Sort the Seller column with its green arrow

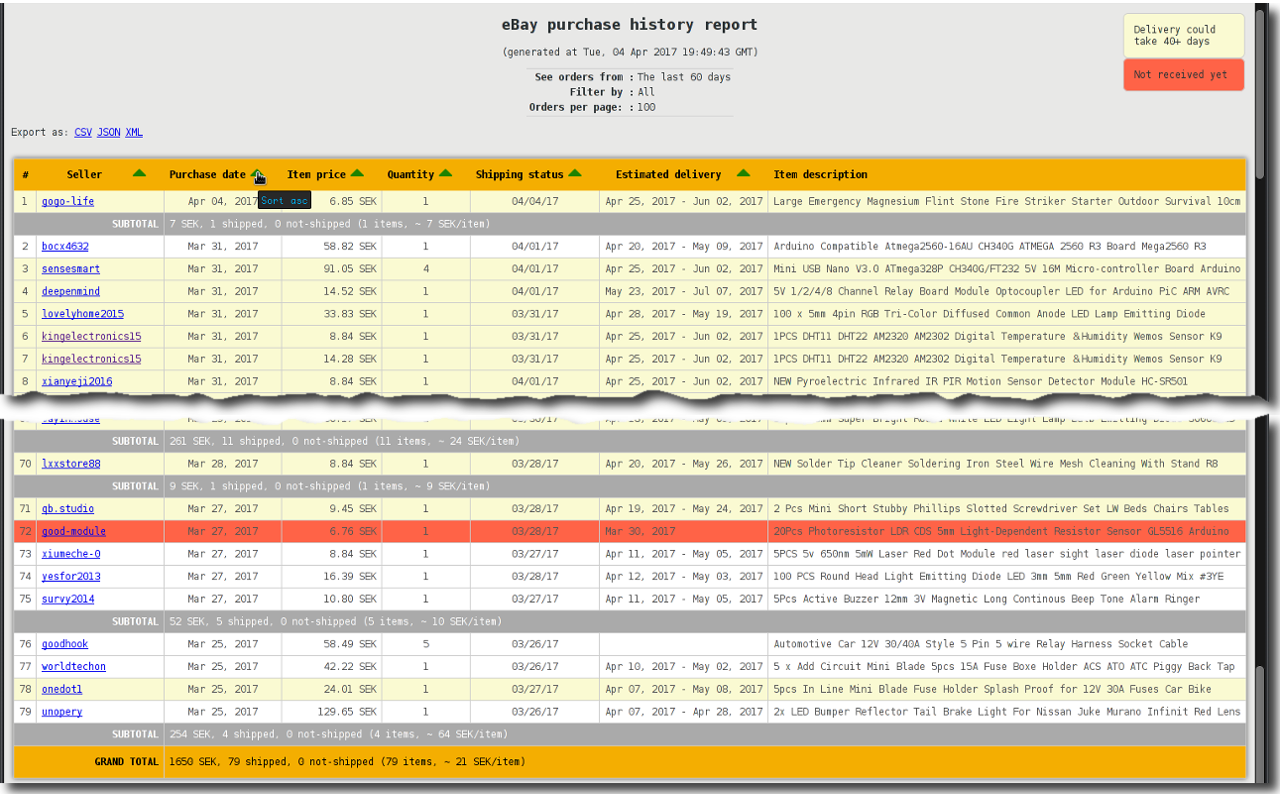tap(139, 173)
